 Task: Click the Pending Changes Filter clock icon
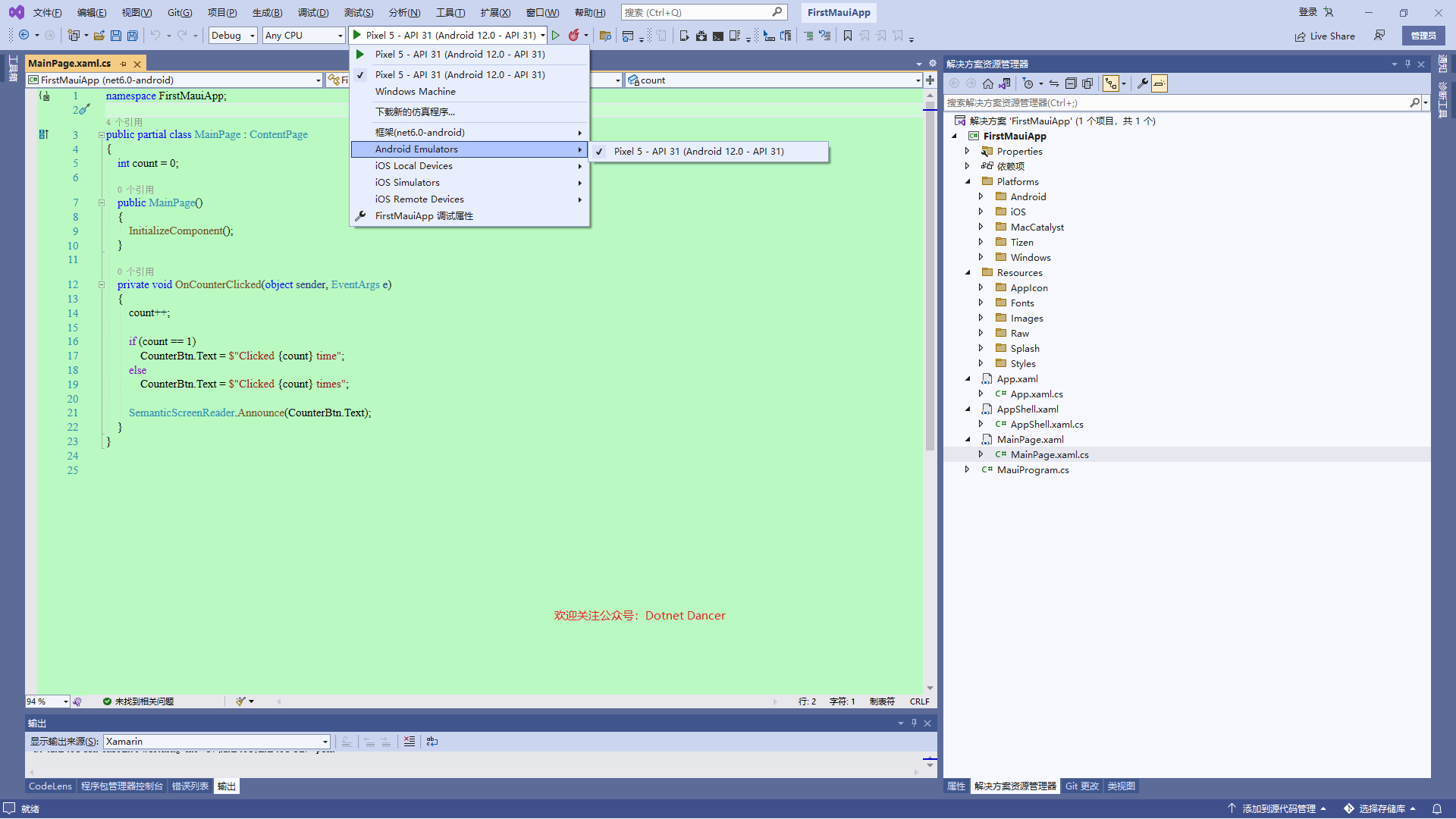point(1028,83)
